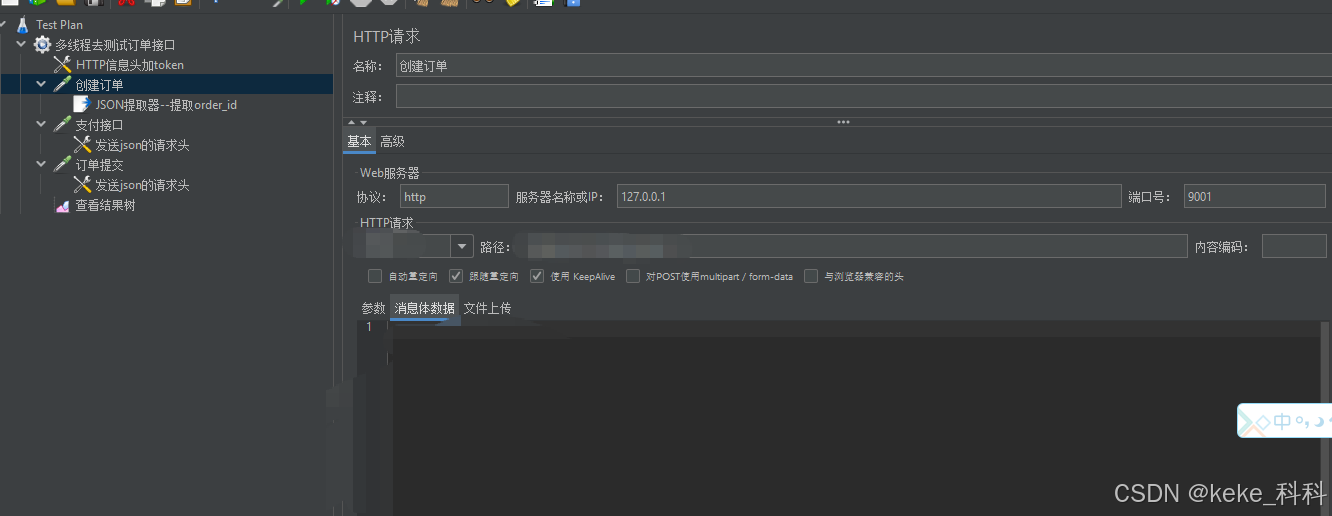Image resolution: width=1332 pixels, height=516 pixels.
Task: Toggle the IME 中 language mode icon
Action: [x=1283, y=423]
